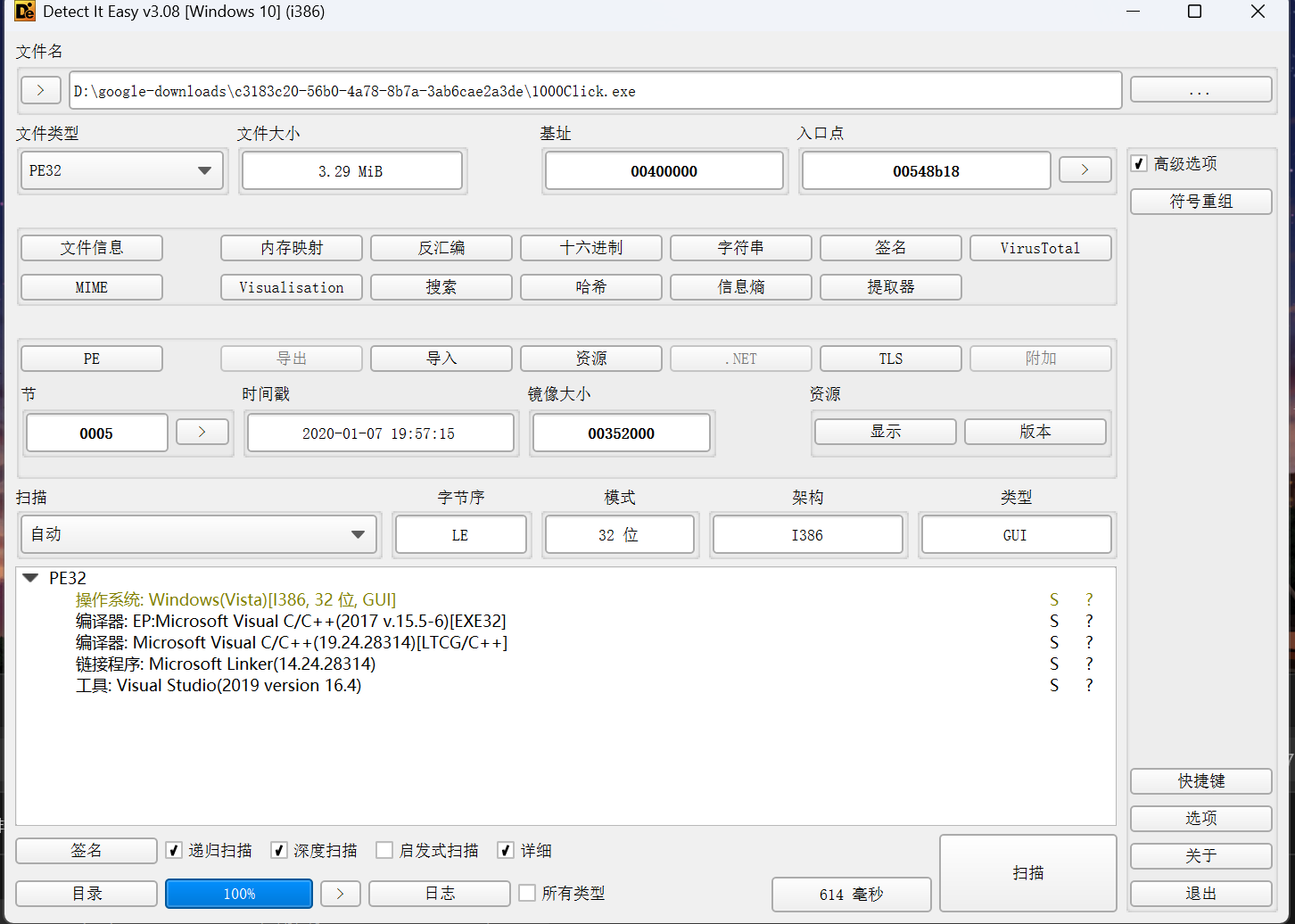Click the base address field 00400000
Viewport: 1295px width, 924px height.
[x=664, y=170]
